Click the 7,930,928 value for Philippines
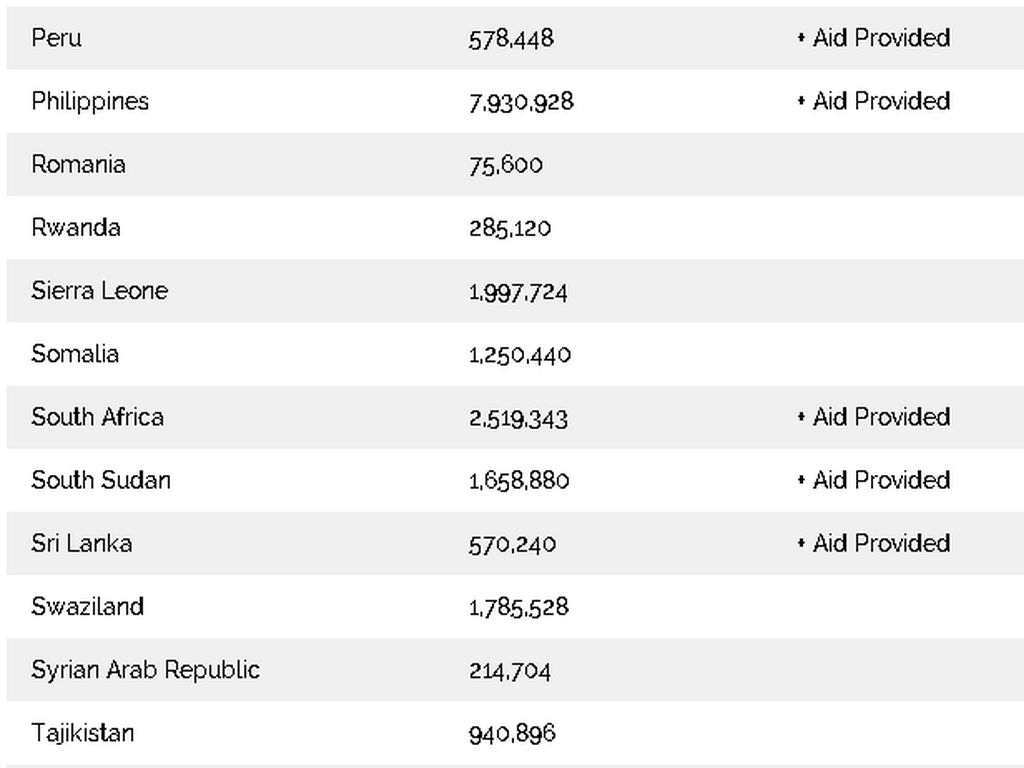The image size is (1024, 768). [521, 102]
